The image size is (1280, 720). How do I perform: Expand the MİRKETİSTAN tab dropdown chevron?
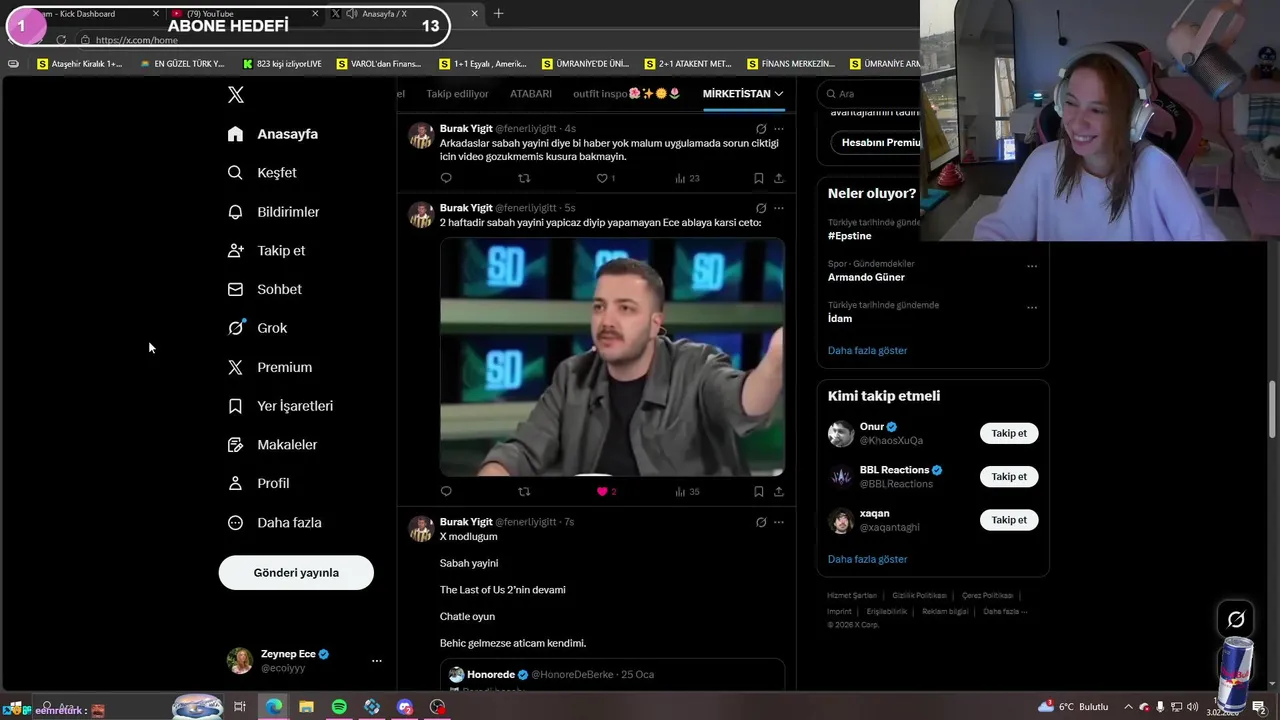779,94
